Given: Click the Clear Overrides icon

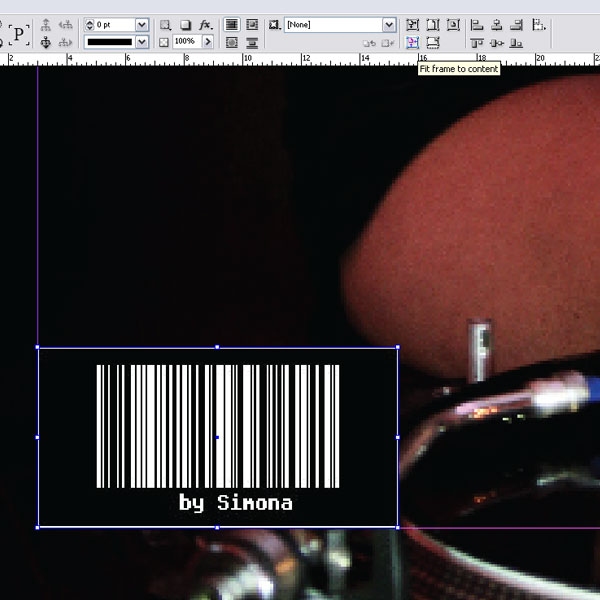Looking at the screenshot, I should 369,43.
